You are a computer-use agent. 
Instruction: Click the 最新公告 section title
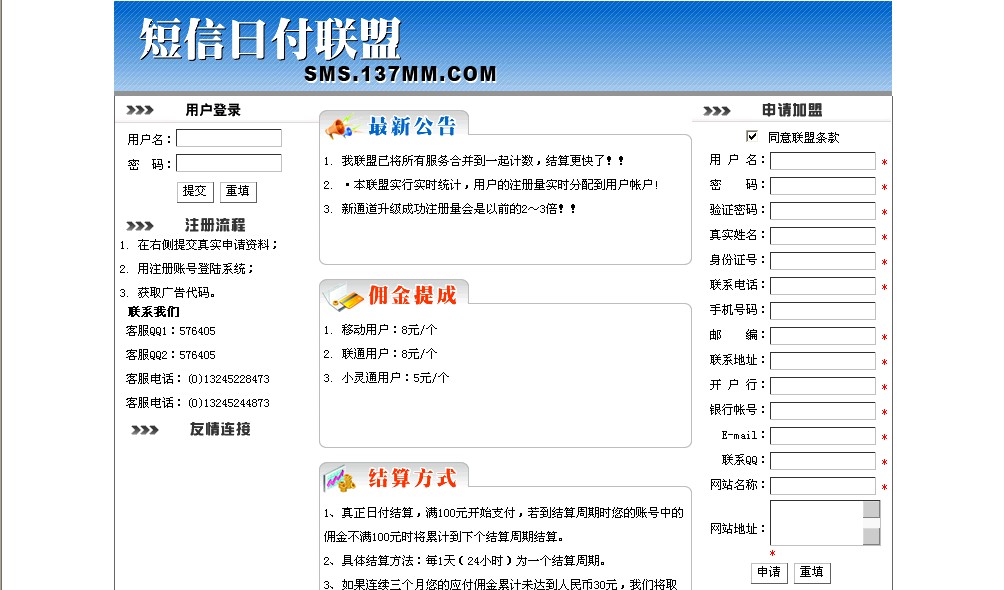coord(412,126)
